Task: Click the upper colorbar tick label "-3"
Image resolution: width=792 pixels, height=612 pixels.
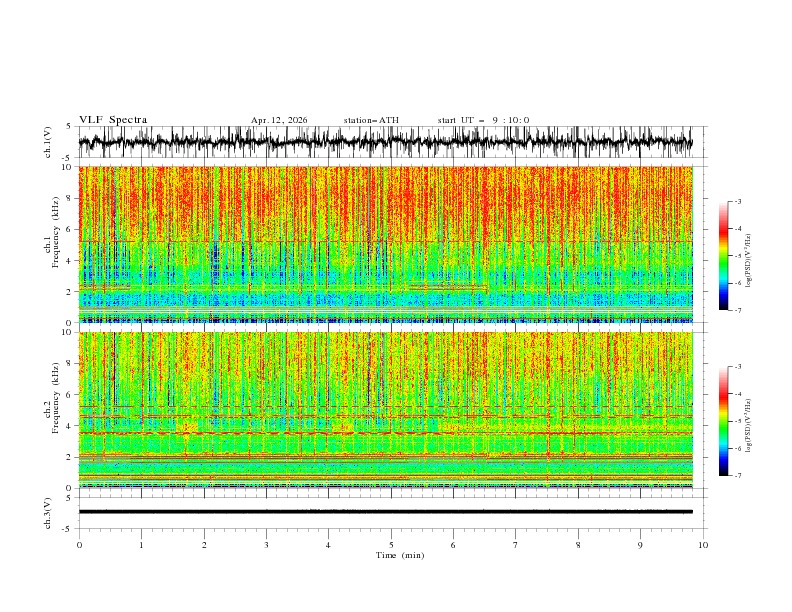Action: [738, 201]
